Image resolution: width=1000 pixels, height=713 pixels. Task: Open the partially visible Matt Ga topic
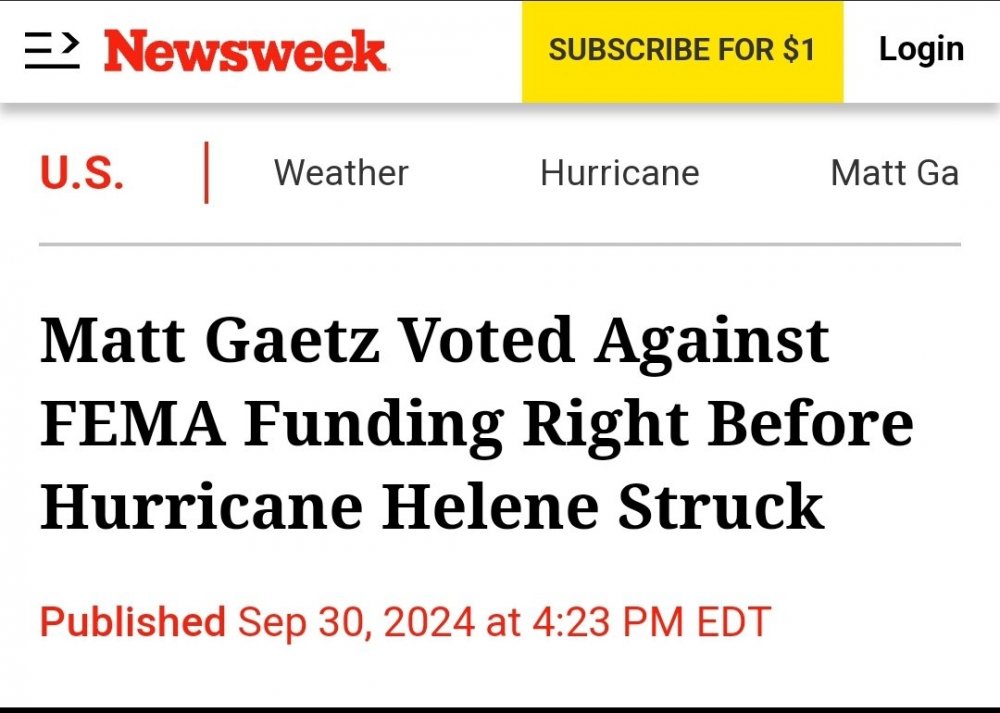pos(894,173)
